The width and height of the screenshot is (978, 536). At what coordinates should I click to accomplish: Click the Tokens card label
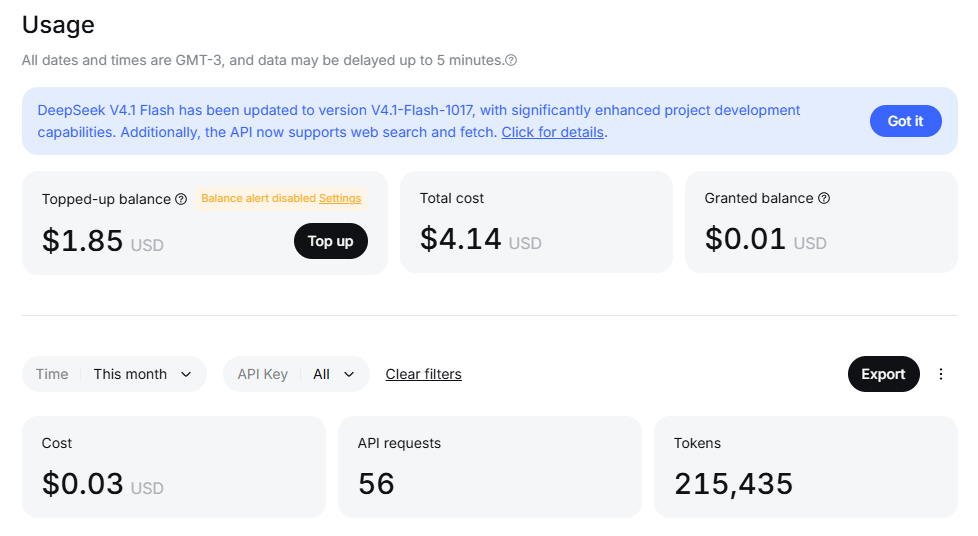(x=697, y=443)
